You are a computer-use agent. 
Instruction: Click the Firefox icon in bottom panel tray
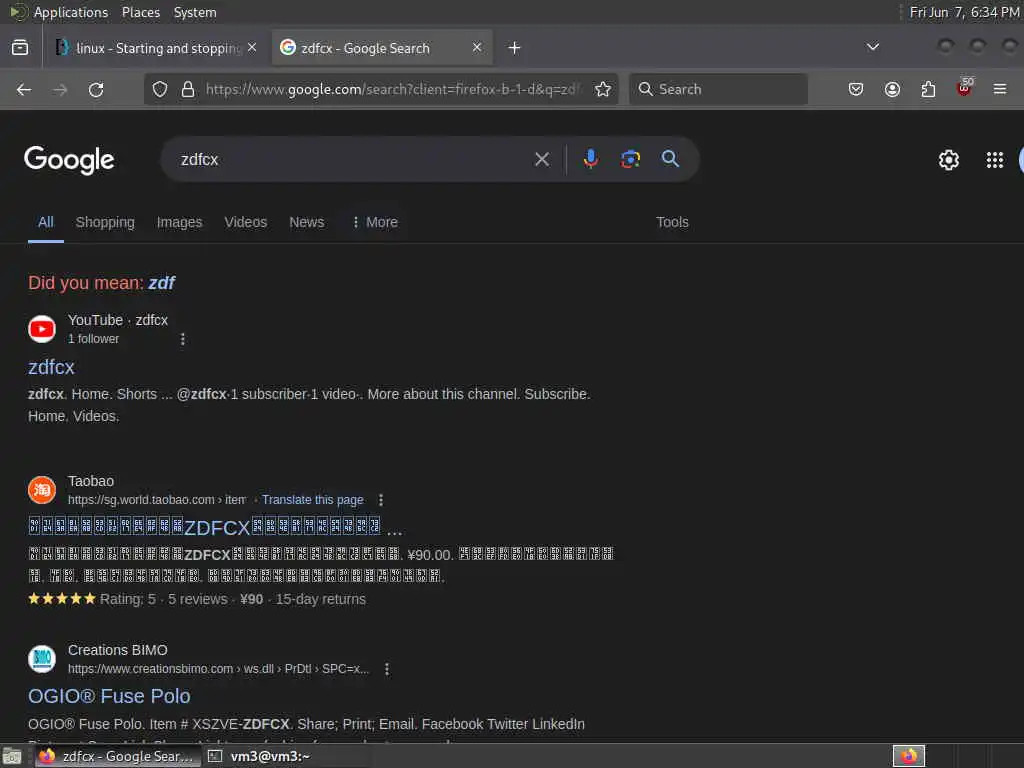[x=909, y=756]
